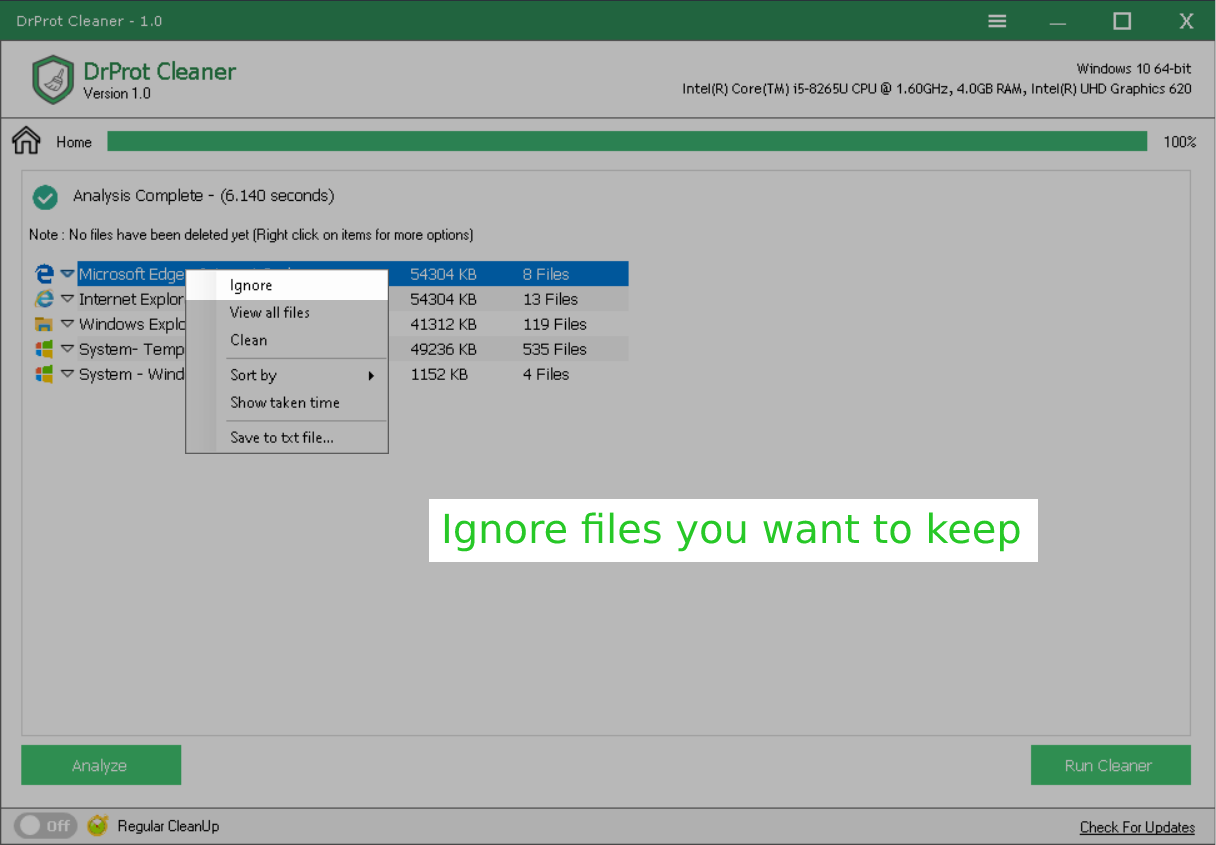The width and height of the screenshot is (1216, 845).
Task: Expand the Microsoft Edge row arrow
Action: pyautogui.click(x=67, y=273)
